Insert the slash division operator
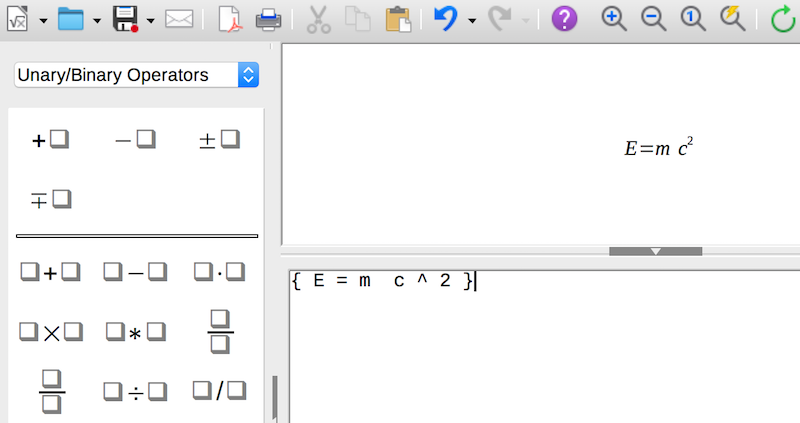The image size is (800, 423). tap(219, 391)
